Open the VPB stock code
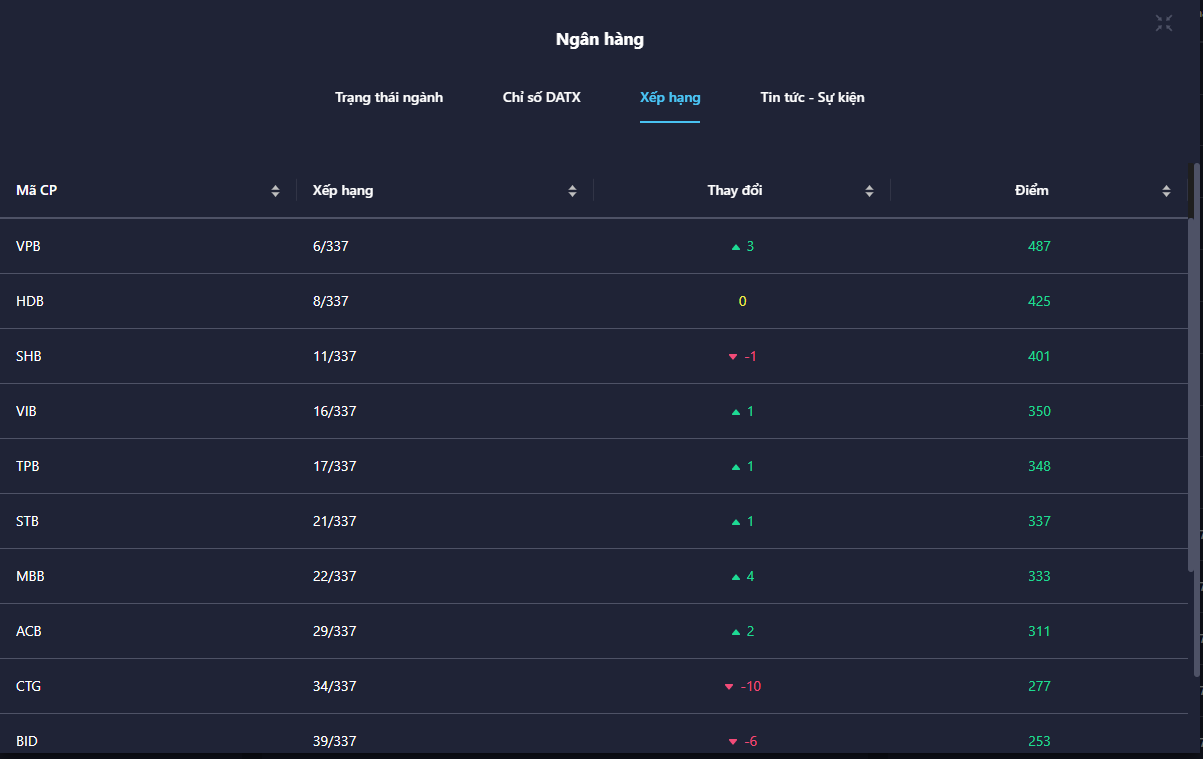 click(x=28, y=246)
